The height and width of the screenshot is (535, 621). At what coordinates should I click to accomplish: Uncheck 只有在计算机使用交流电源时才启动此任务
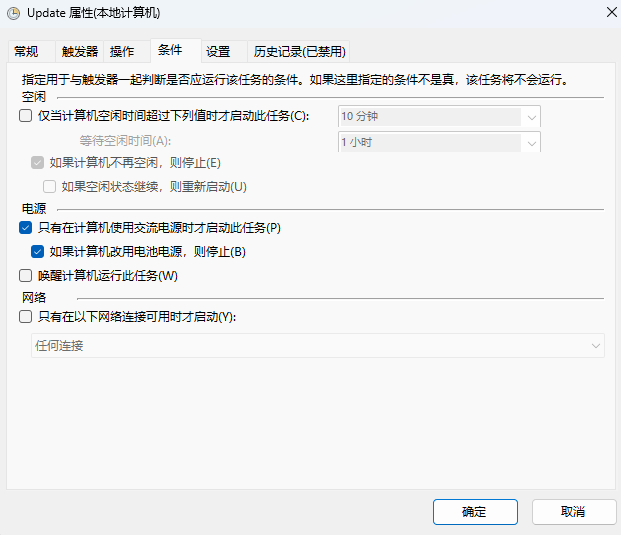[x=26, y=228]
